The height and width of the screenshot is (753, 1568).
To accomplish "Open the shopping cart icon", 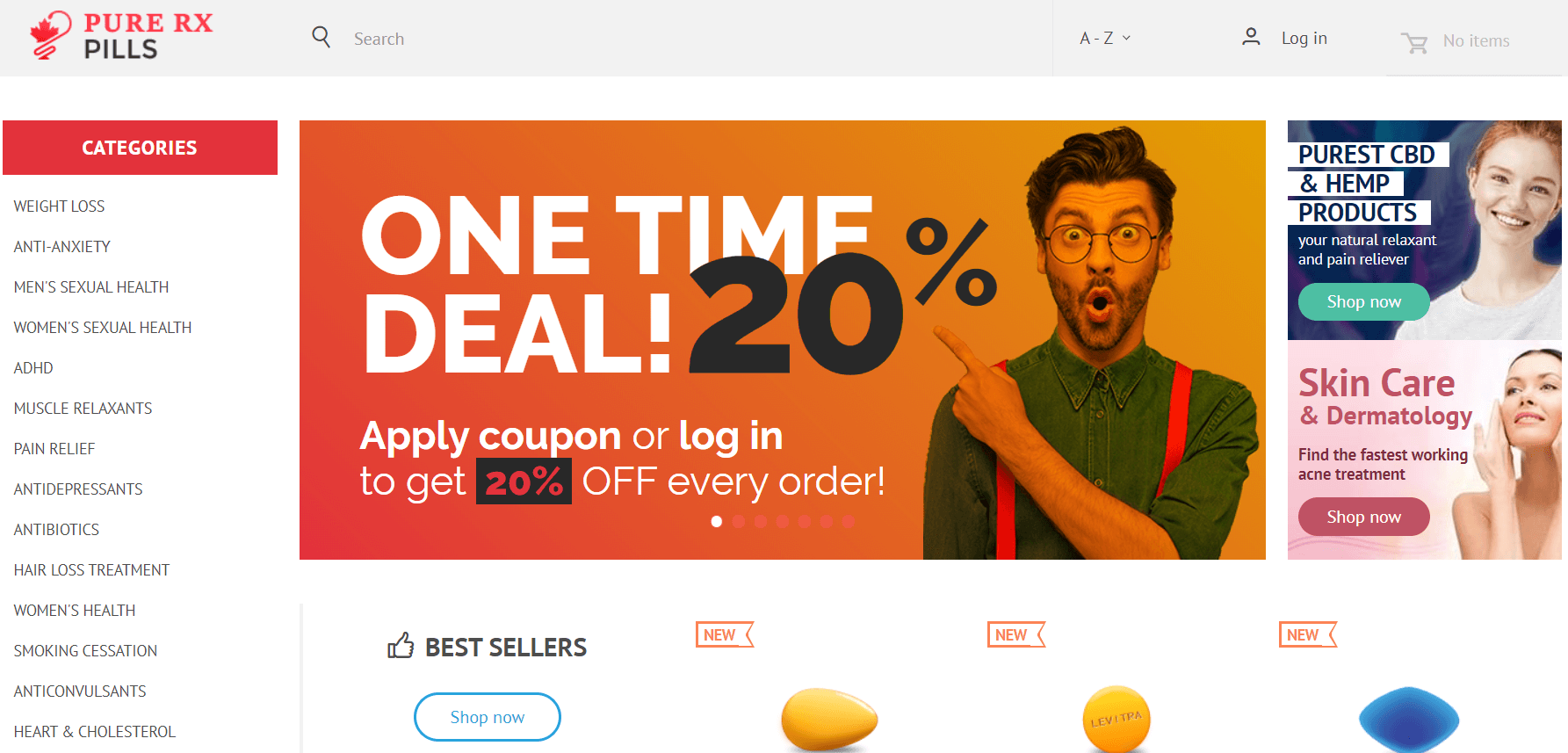I will pyautogui.click(x=1414, y=42).
